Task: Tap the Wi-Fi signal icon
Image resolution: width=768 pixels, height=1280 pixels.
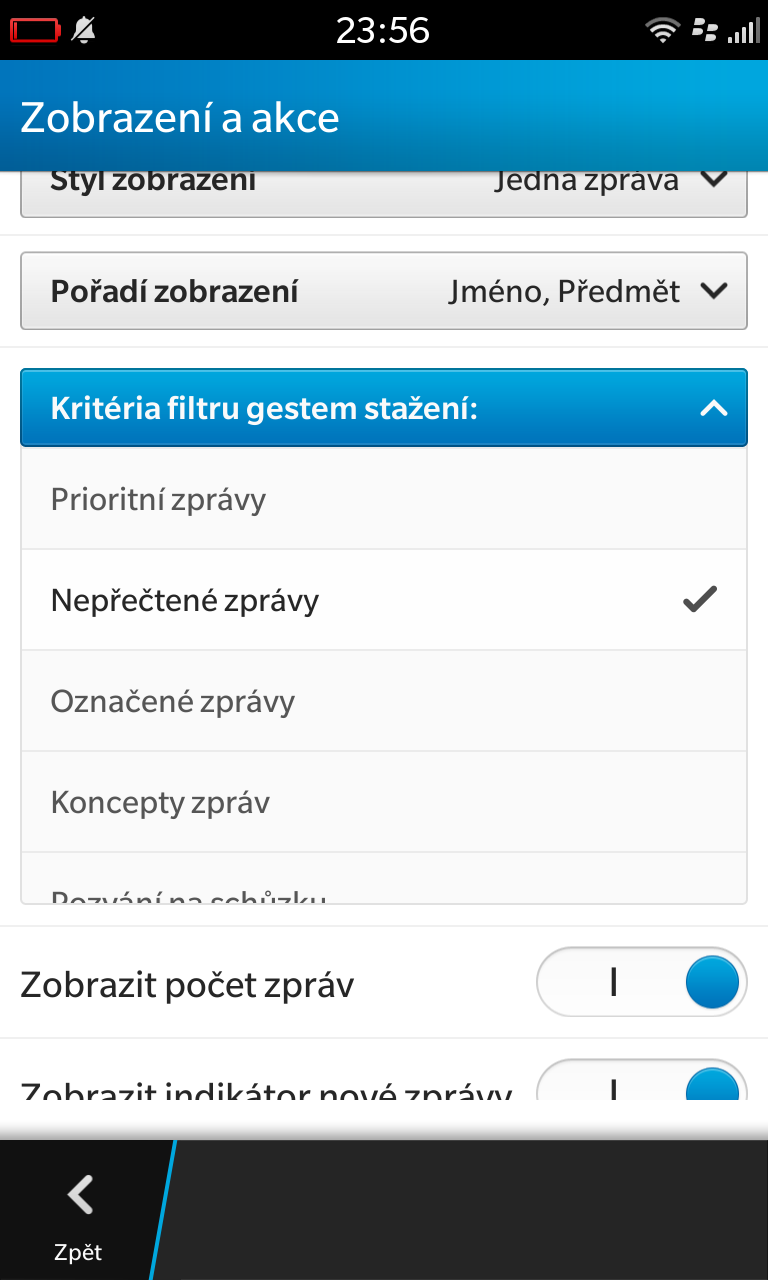Action: tap(662, 32)
